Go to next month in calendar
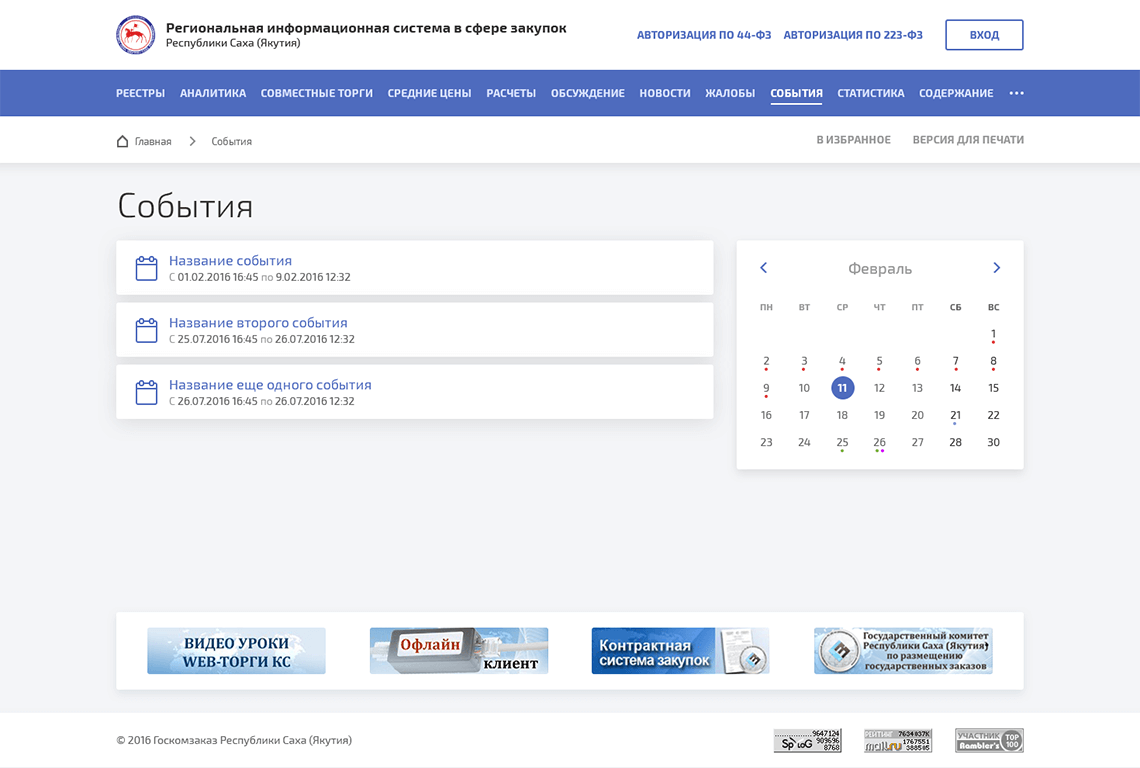1140x768 pixels. [996, 268]
